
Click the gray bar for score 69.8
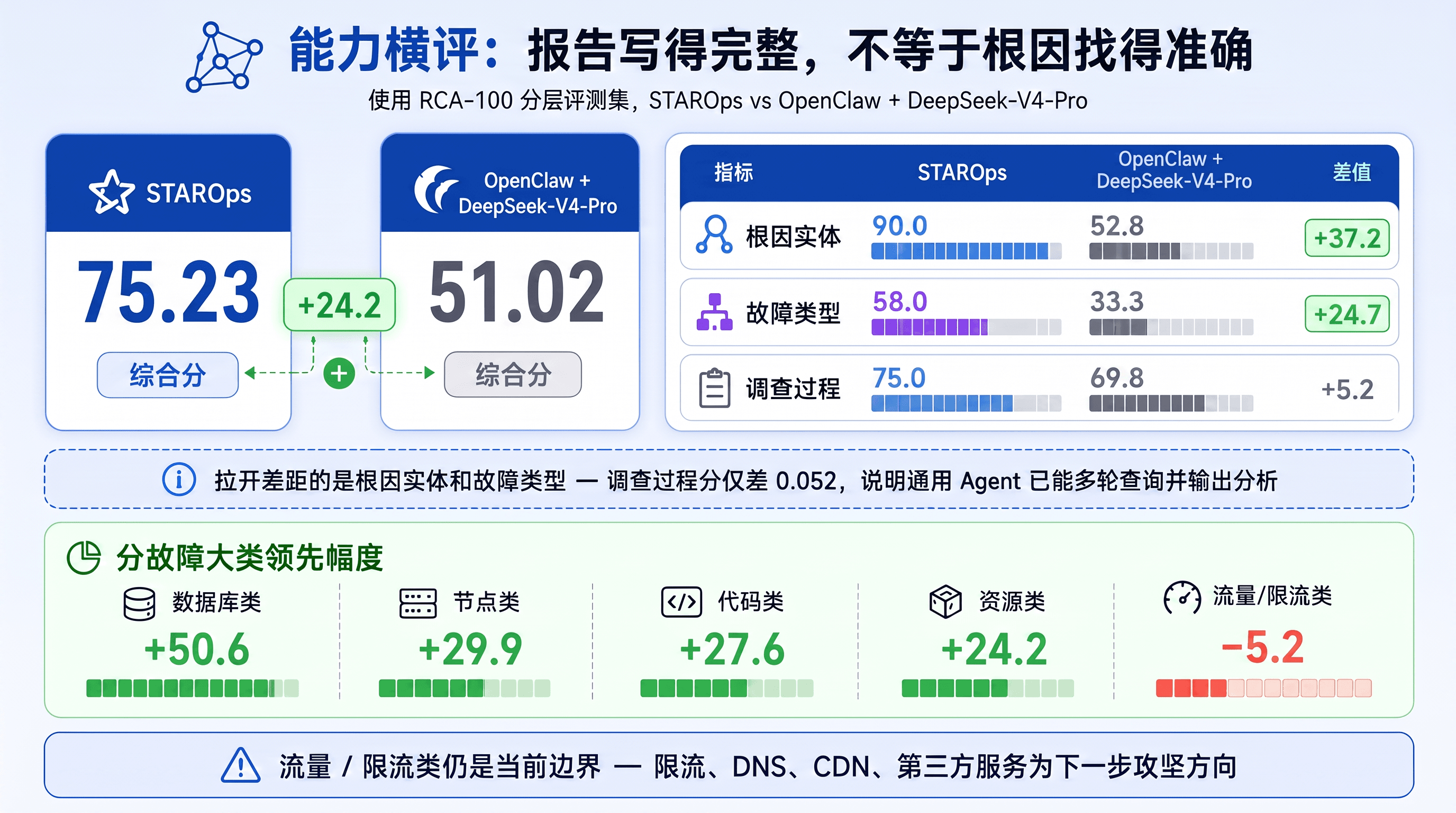click(x=1171, y=403)
